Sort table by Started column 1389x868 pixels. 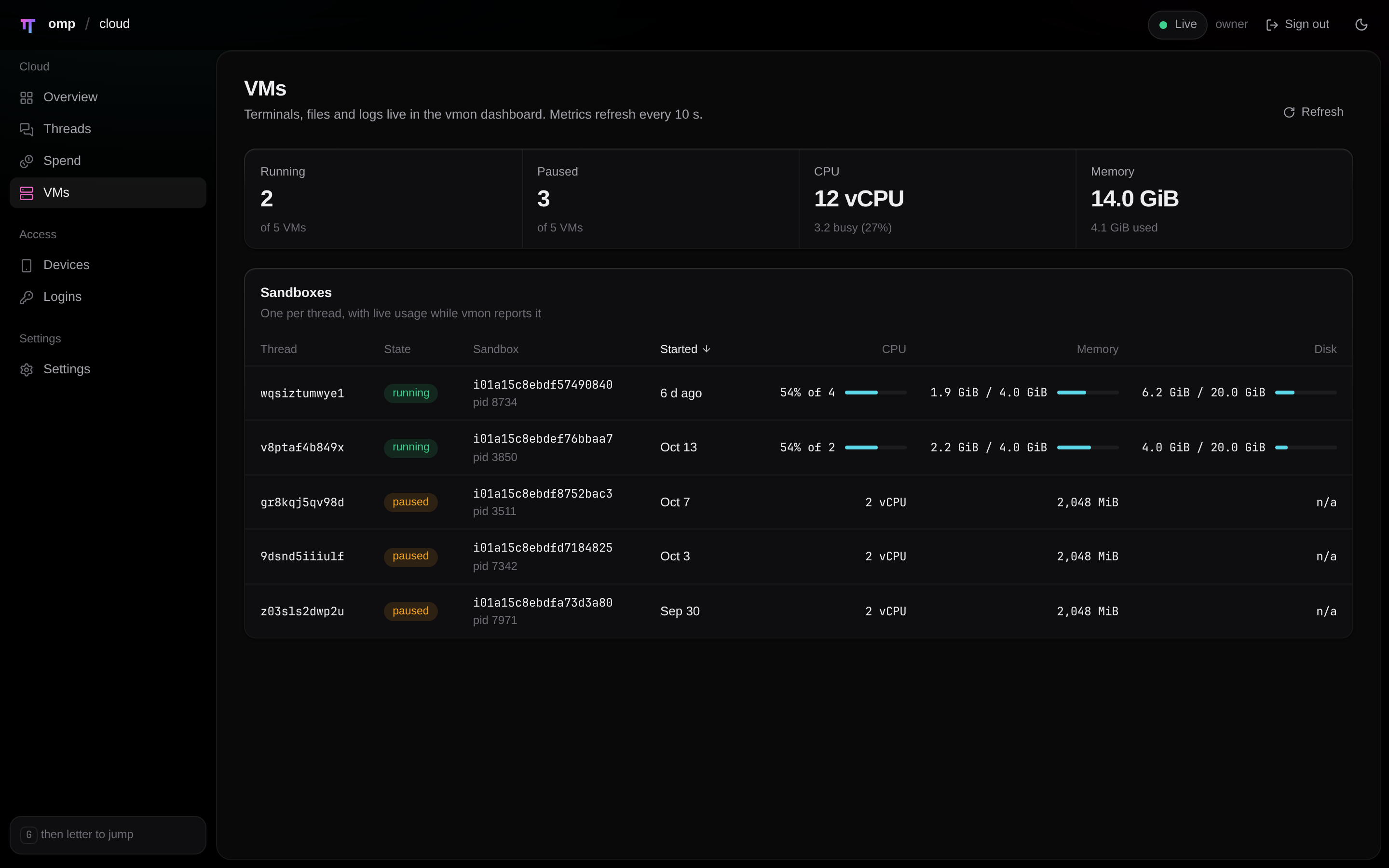tap(685, 349)
